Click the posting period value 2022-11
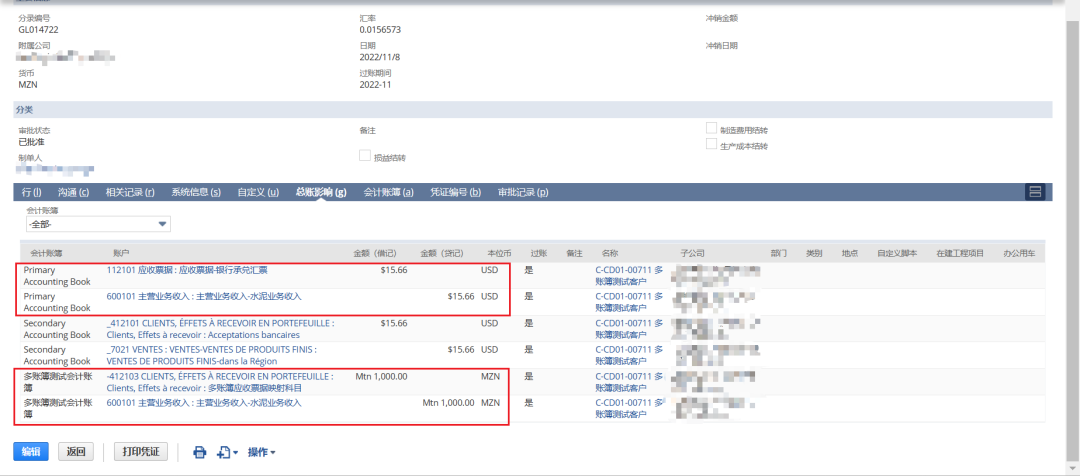Viewport: 1080px width, 476px height. point(375,85)
